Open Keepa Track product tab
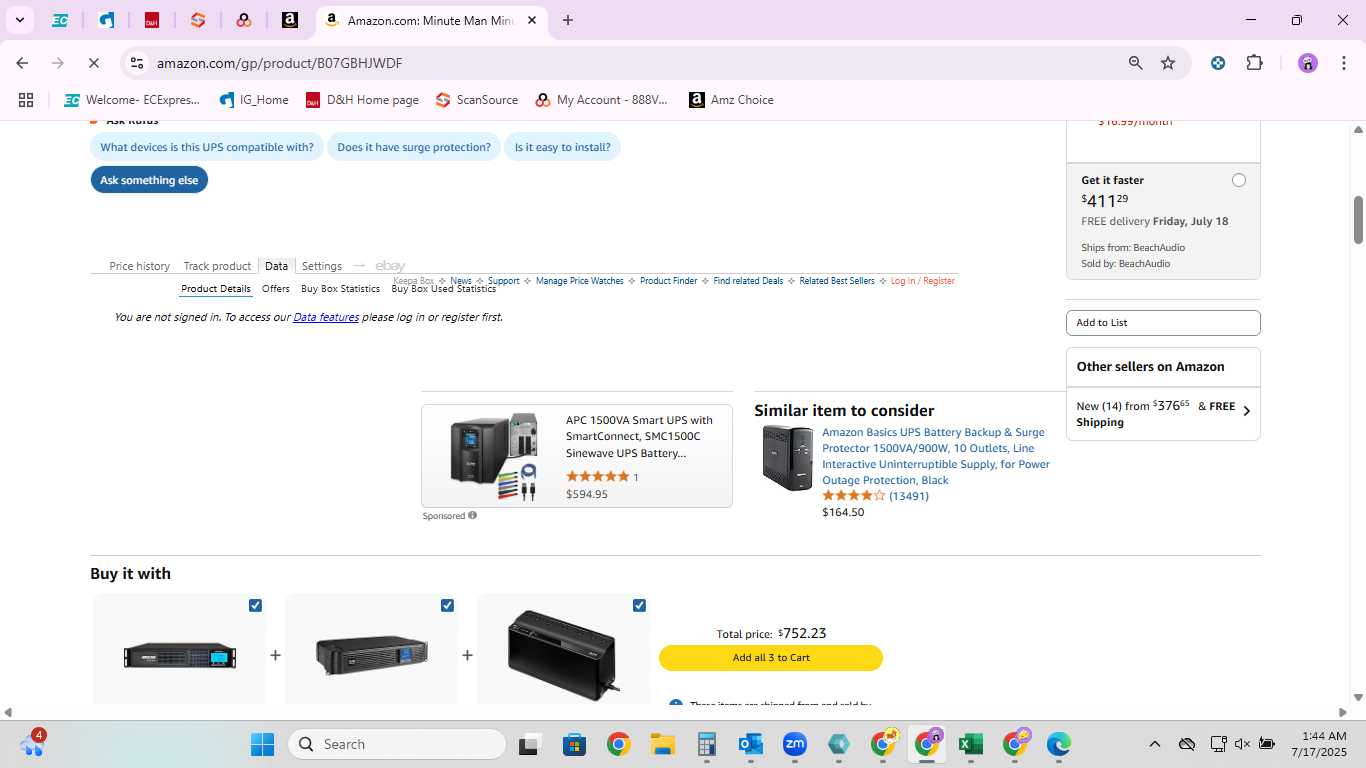The width and height of the screenshot is (1366, 768). [217, 266]
